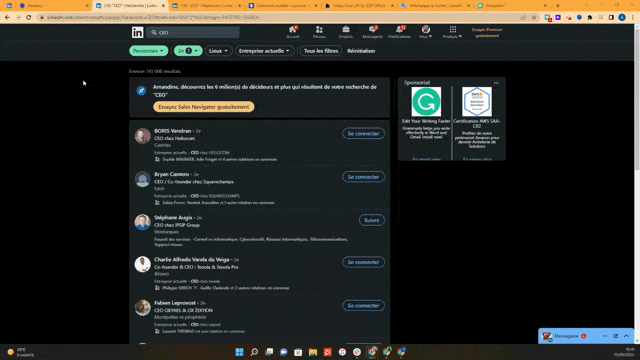Image resolution: width=640 pixels, height=360 pixels.
Task: Open the Vous profile menu
Action: (x=425, y=32)
